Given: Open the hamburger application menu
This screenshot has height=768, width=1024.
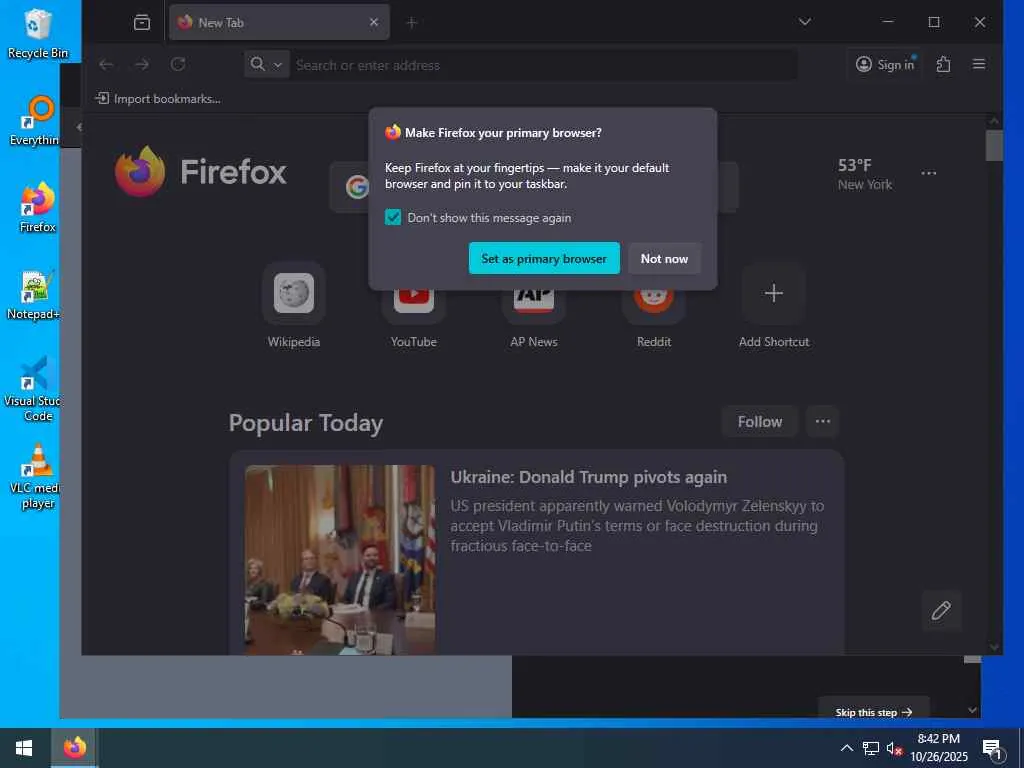Looking at the screenshot, I should coord(978,64).
